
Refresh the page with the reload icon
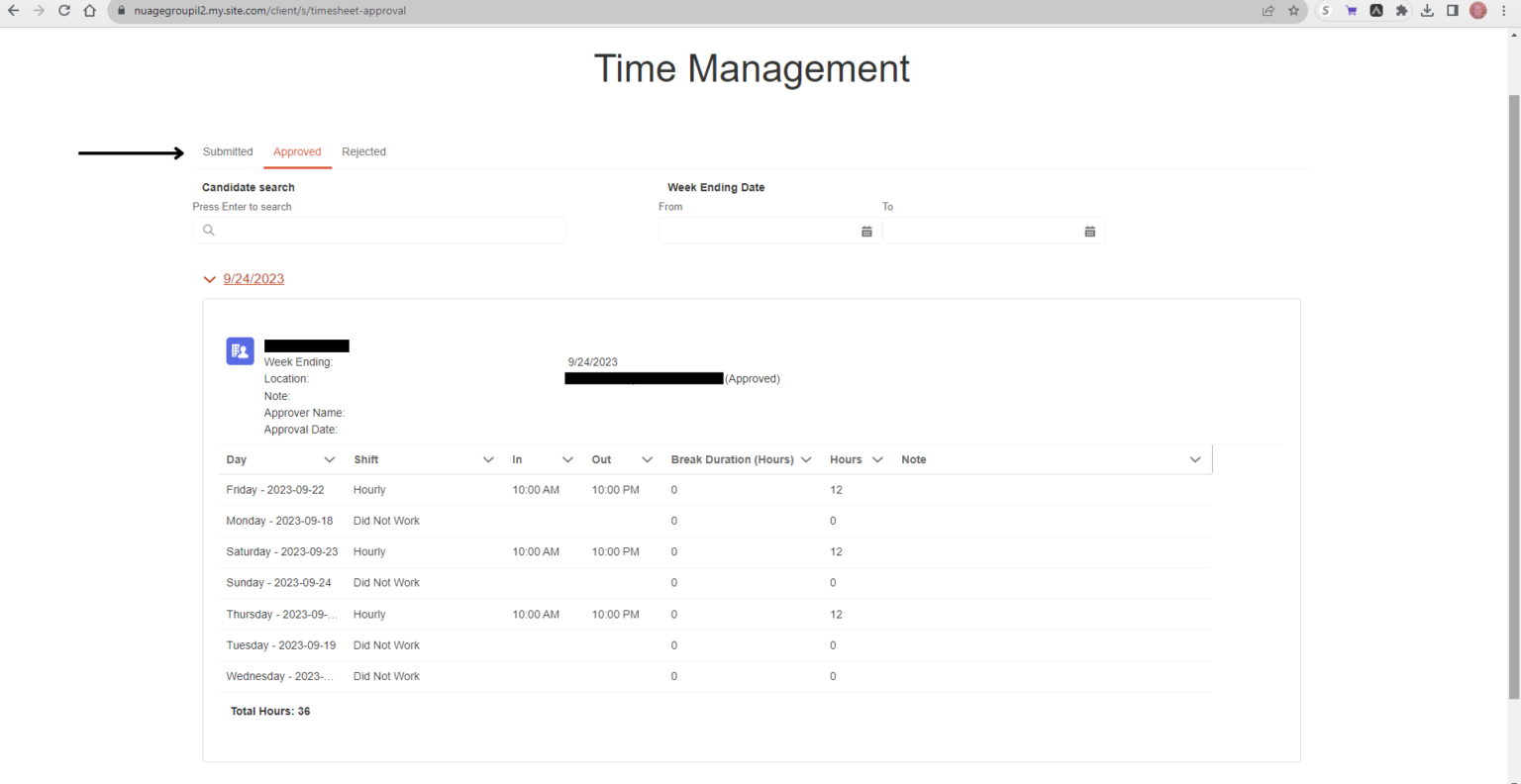coord(63,10)
